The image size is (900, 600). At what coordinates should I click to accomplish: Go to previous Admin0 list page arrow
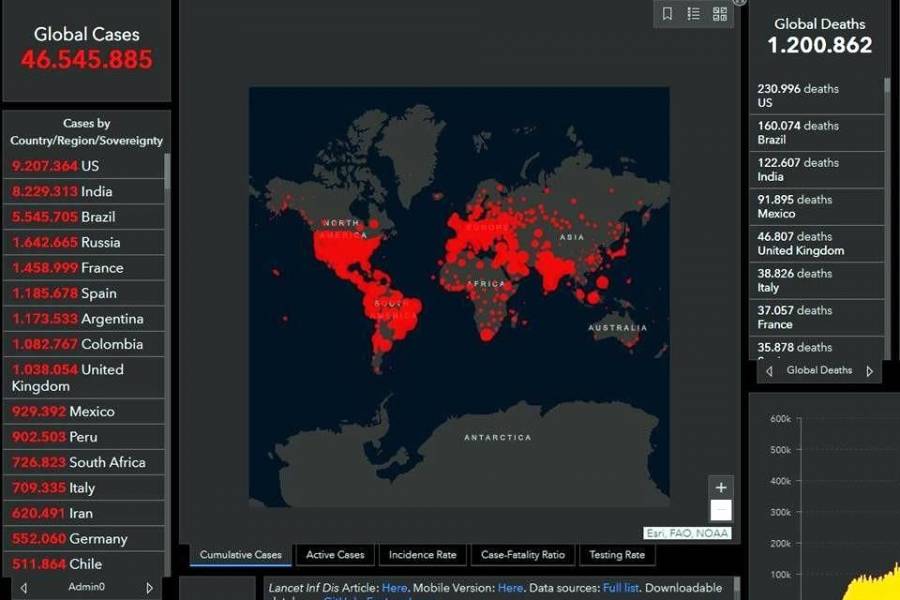tap(24, 587)
